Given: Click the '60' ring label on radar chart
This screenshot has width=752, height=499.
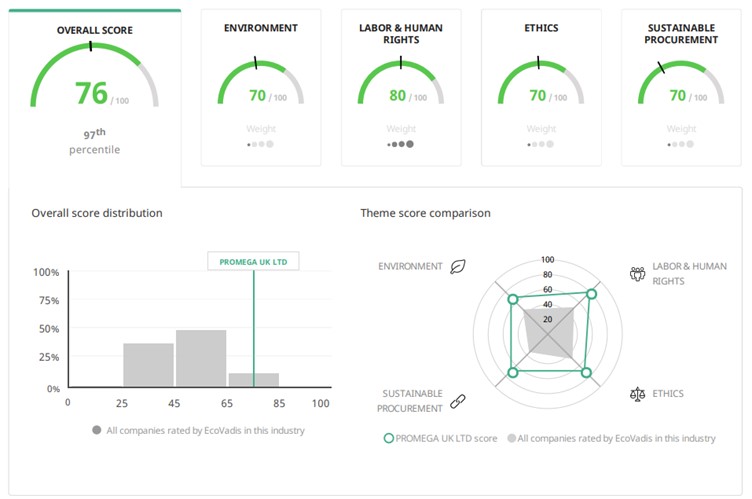Looking at the screenshot, I should tap(548, 289).
